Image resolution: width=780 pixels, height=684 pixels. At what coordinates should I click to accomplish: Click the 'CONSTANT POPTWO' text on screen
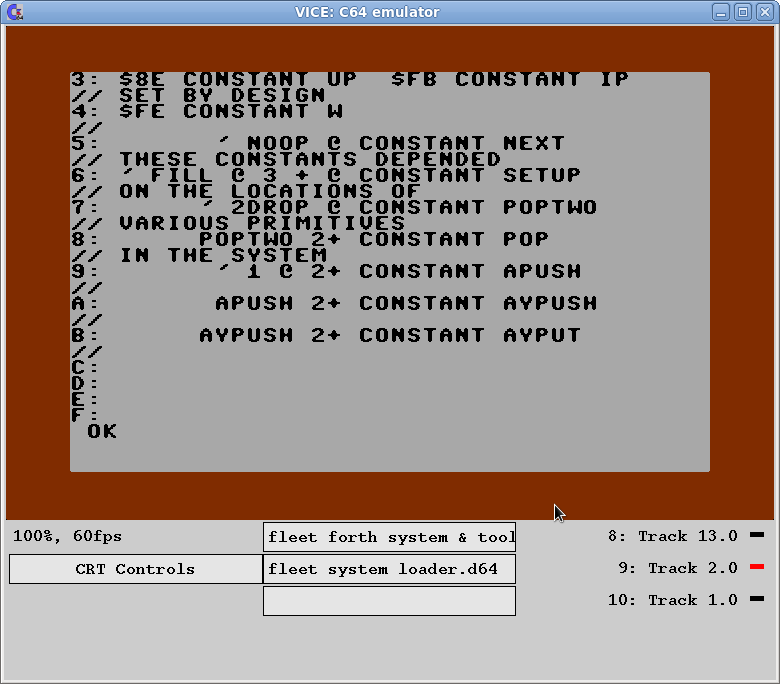pyautogui.click(x=478, y=207)
